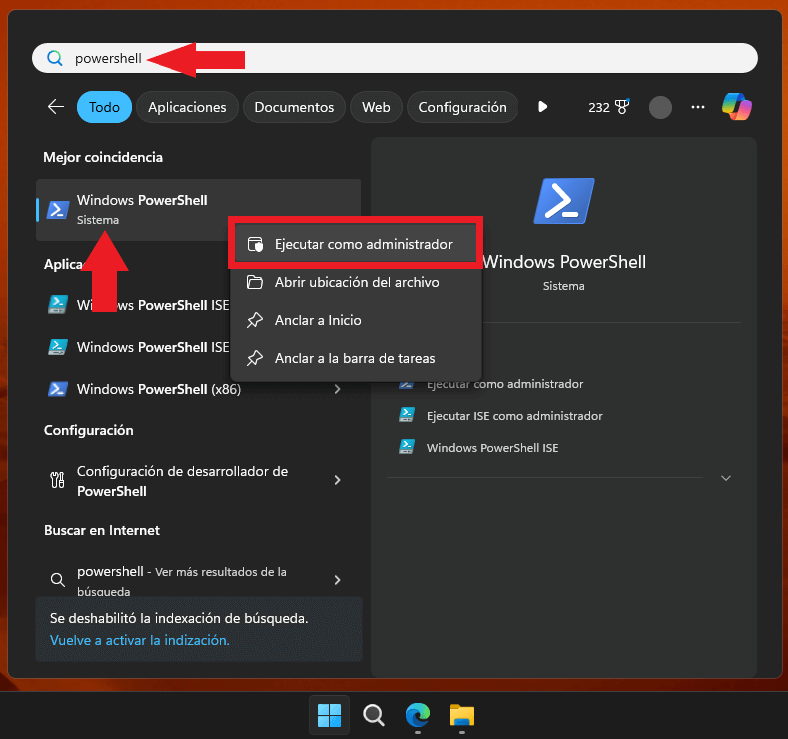Image resolution: width=788 pixels, height=739 pixels.
Task: Launch Microsoft Edge from the taskbar
Action: click(x=418, y=715)
